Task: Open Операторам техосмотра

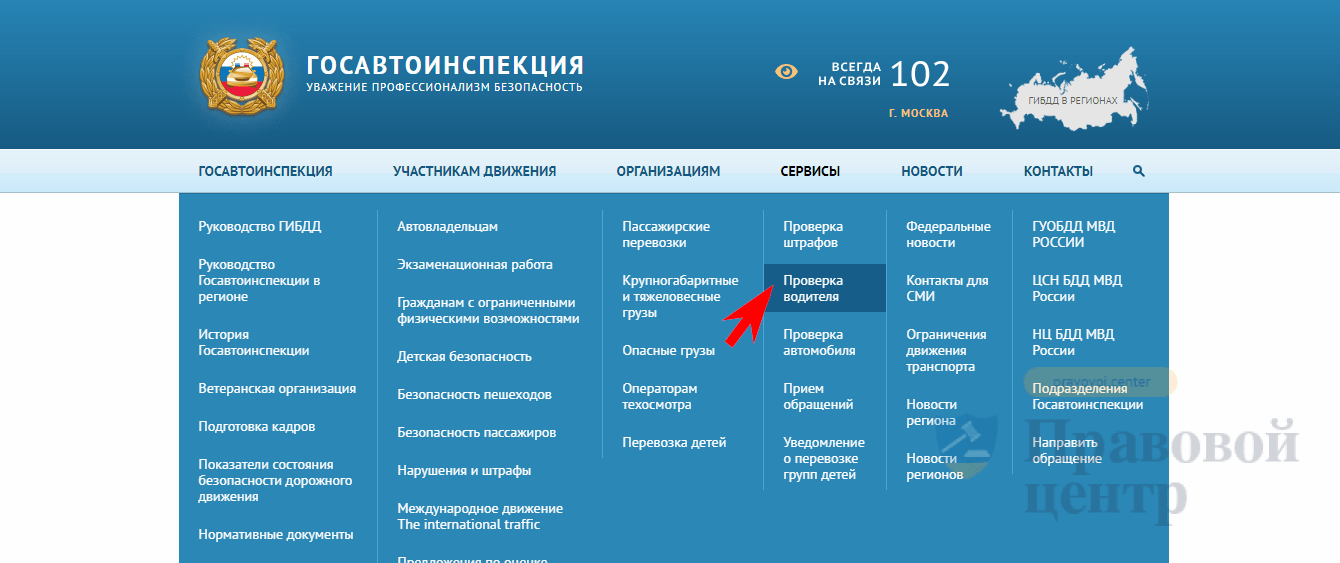Action: tap(660, 397)
